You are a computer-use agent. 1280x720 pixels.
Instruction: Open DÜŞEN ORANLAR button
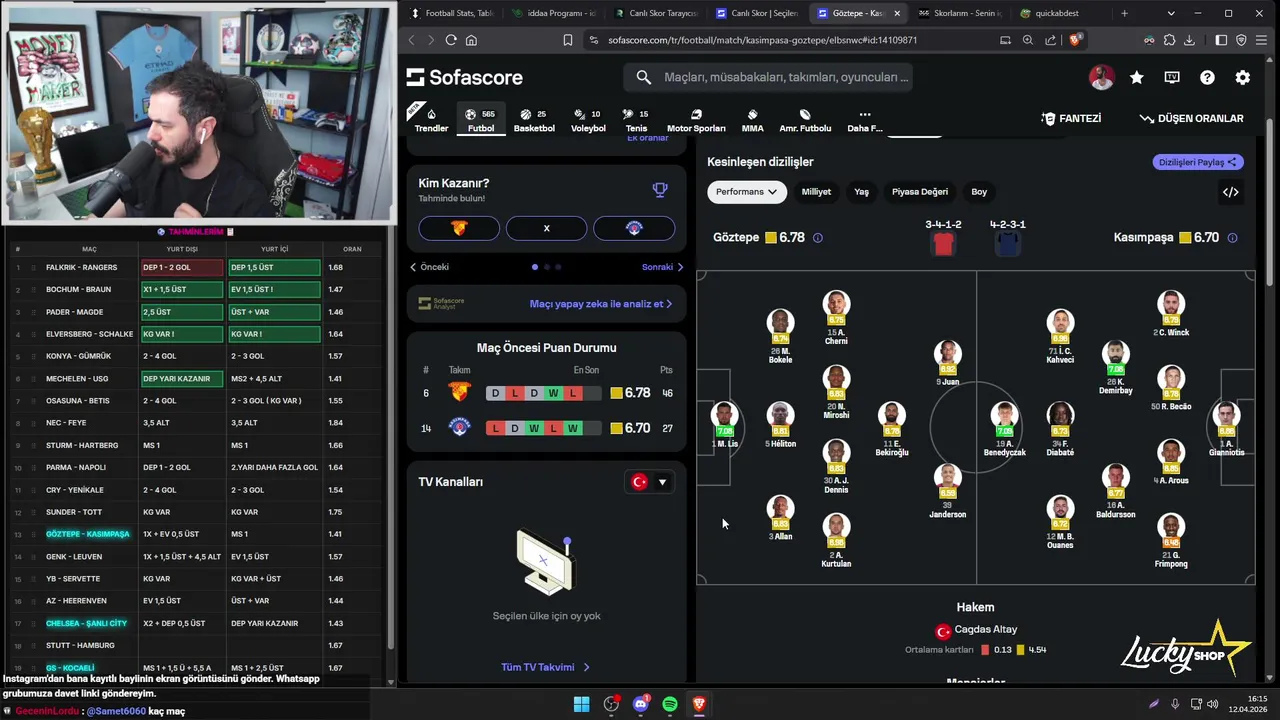click(1191, 118)
